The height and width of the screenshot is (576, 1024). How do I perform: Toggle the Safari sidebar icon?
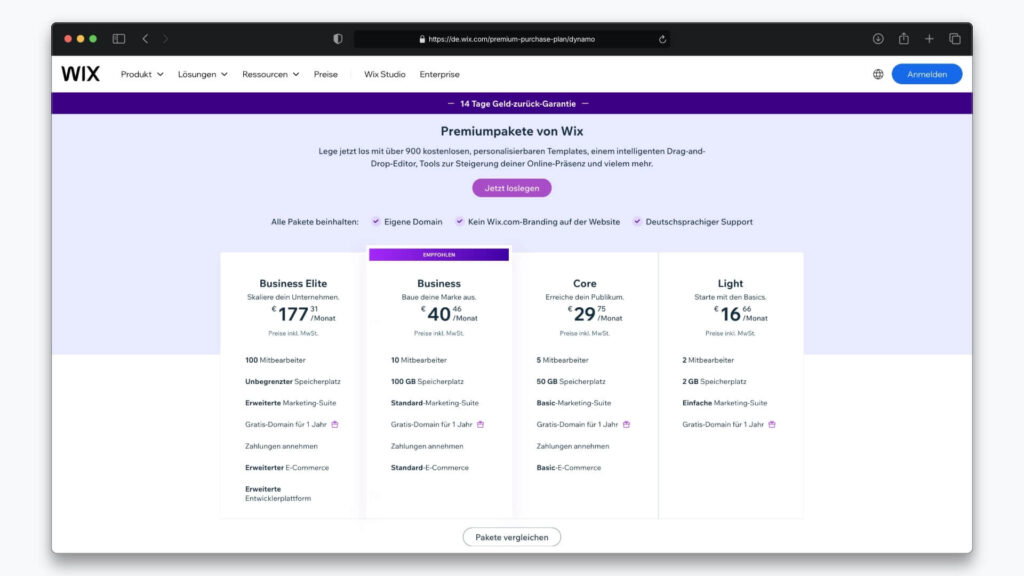click(x=119, y=39)
